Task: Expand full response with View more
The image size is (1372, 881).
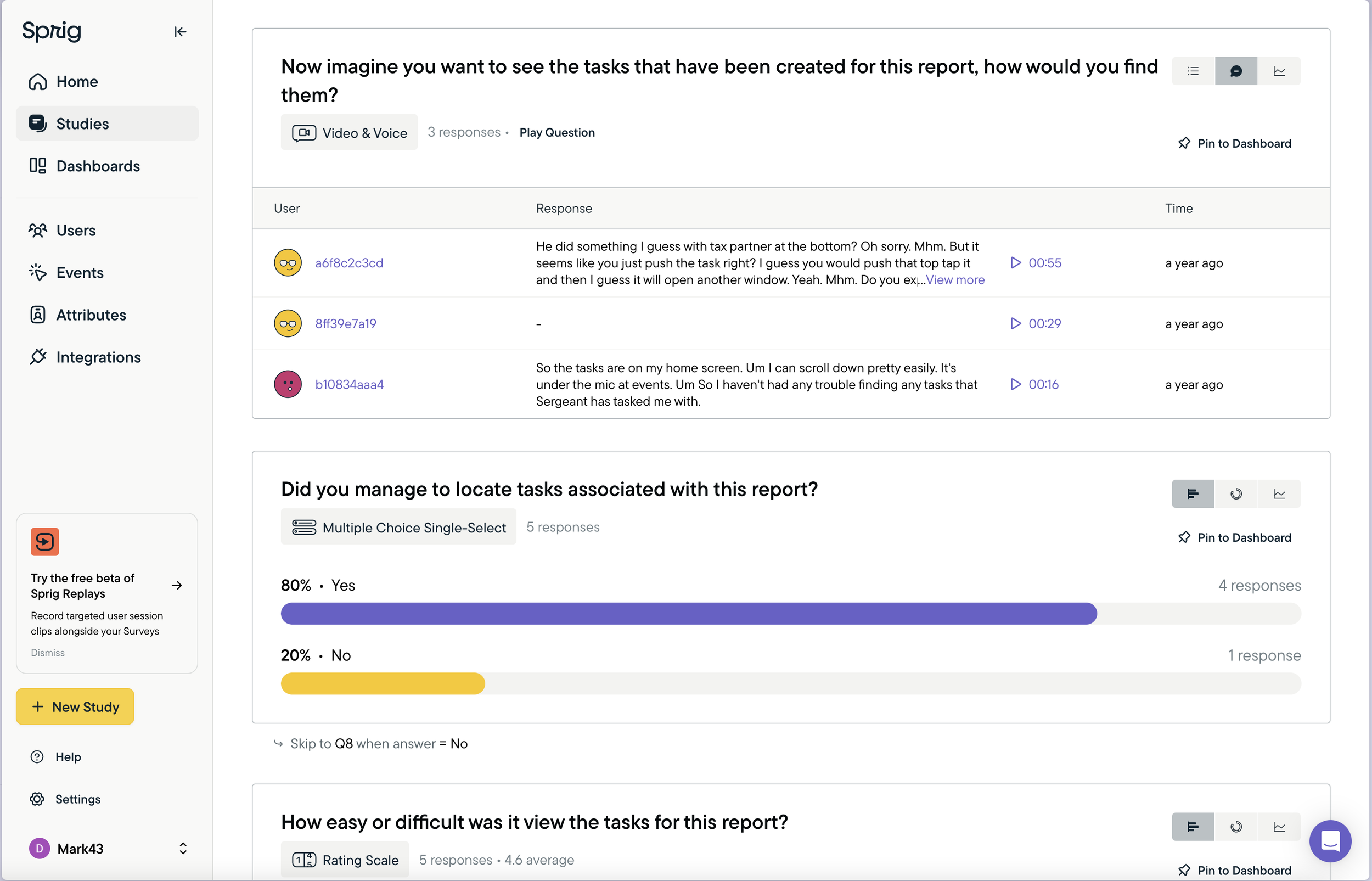Action: click(x=955, y=280)
